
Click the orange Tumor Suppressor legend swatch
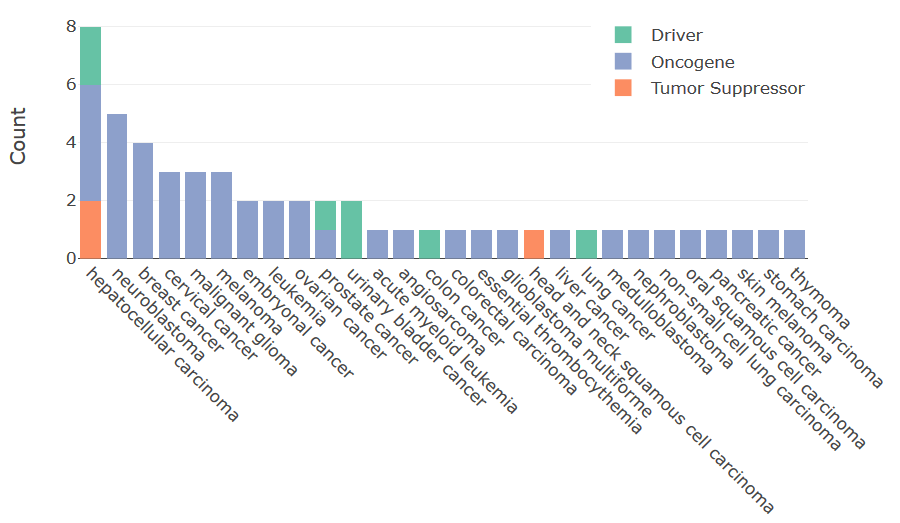click(623, 88)
